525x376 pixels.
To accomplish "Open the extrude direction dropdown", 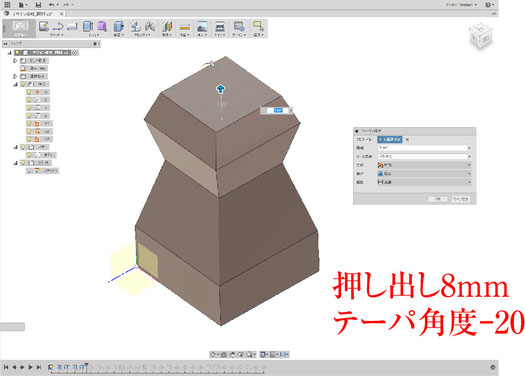I will click(424, 165).
